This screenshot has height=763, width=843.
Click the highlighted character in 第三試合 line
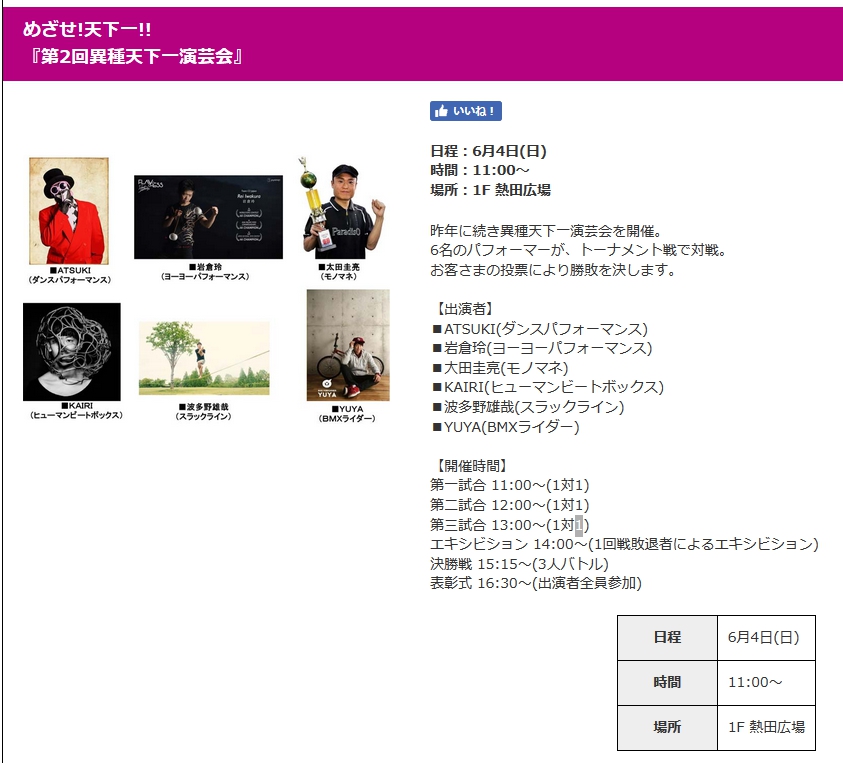579,525
